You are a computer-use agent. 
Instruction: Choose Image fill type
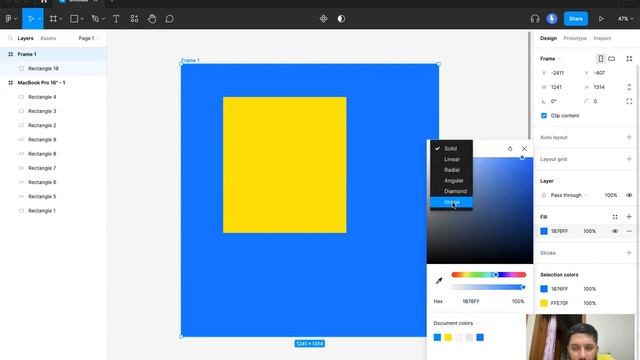[x=451, y=202]
